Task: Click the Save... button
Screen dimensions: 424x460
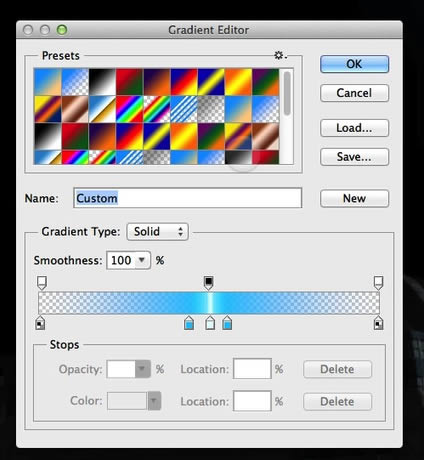Action: click(x=354, y=157)
